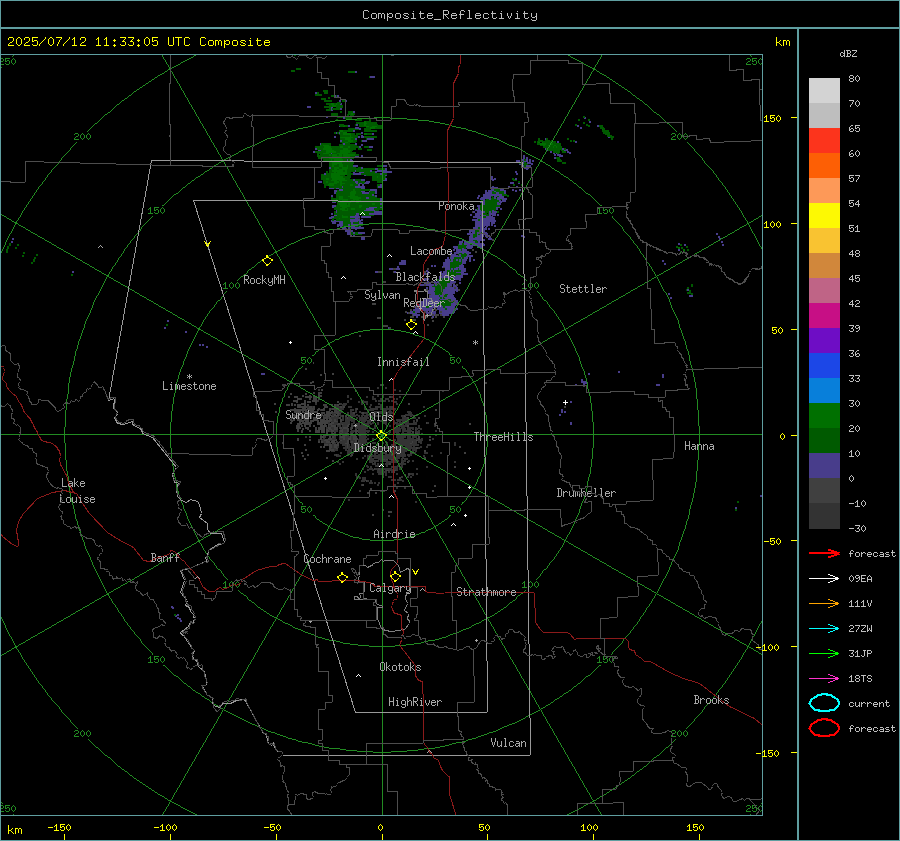Pick the red swatch between 65 and 60 dBZ
The image size is (900, 841).
(x=824, y=140)
